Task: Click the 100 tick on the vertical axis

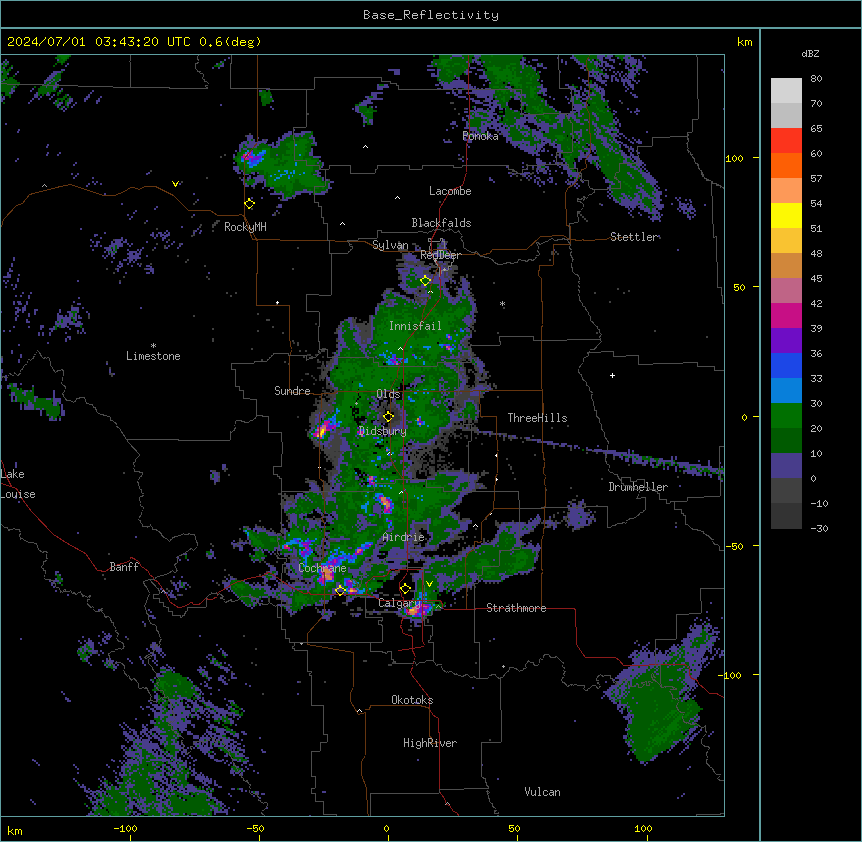Action: pos(734,158)
